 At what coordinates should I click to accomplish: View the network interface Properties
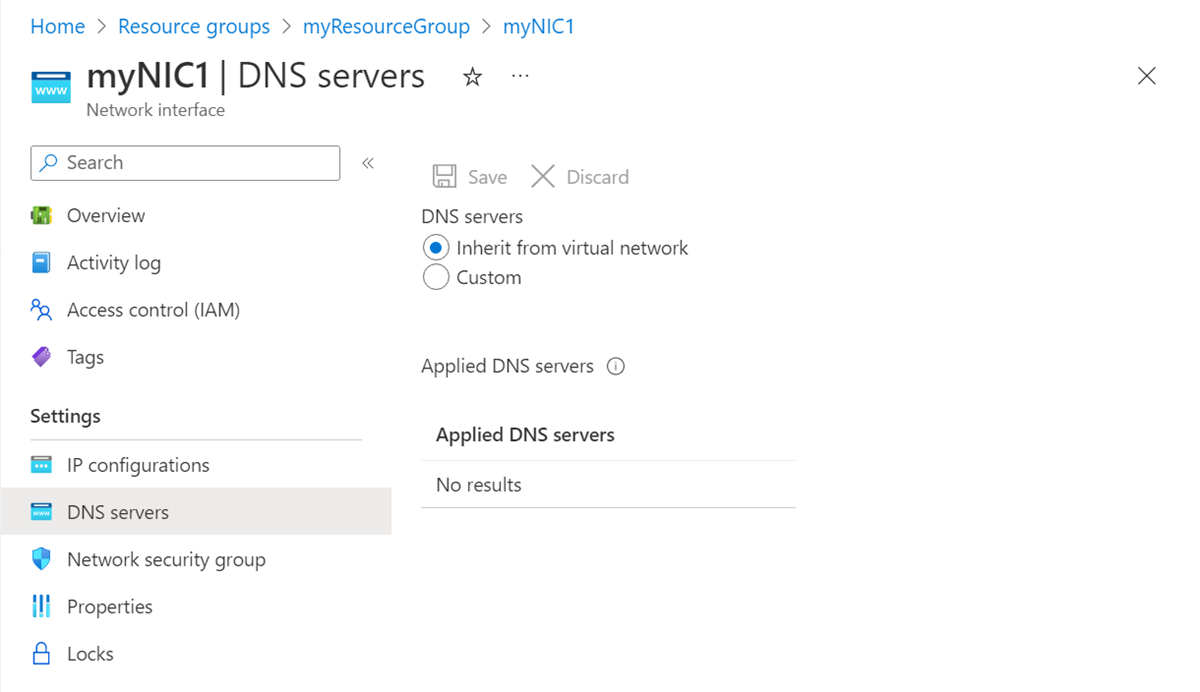click(x=109, y=606)
